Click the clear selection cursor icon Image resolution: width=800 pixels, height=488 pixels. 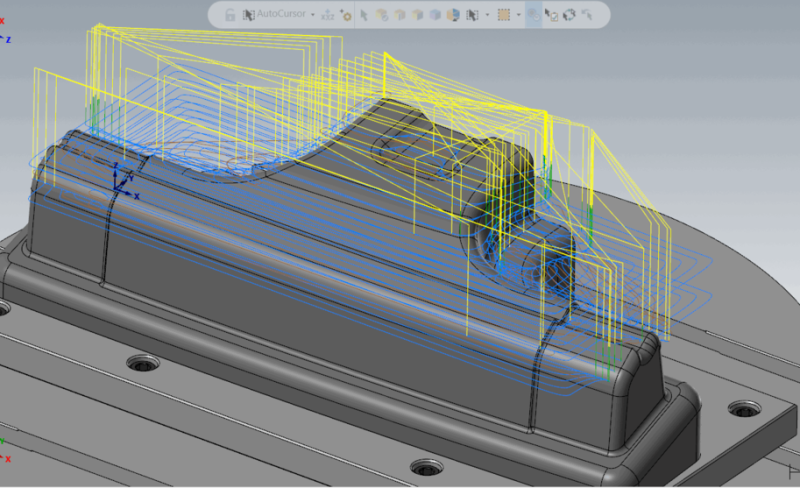tap(587, 15)
